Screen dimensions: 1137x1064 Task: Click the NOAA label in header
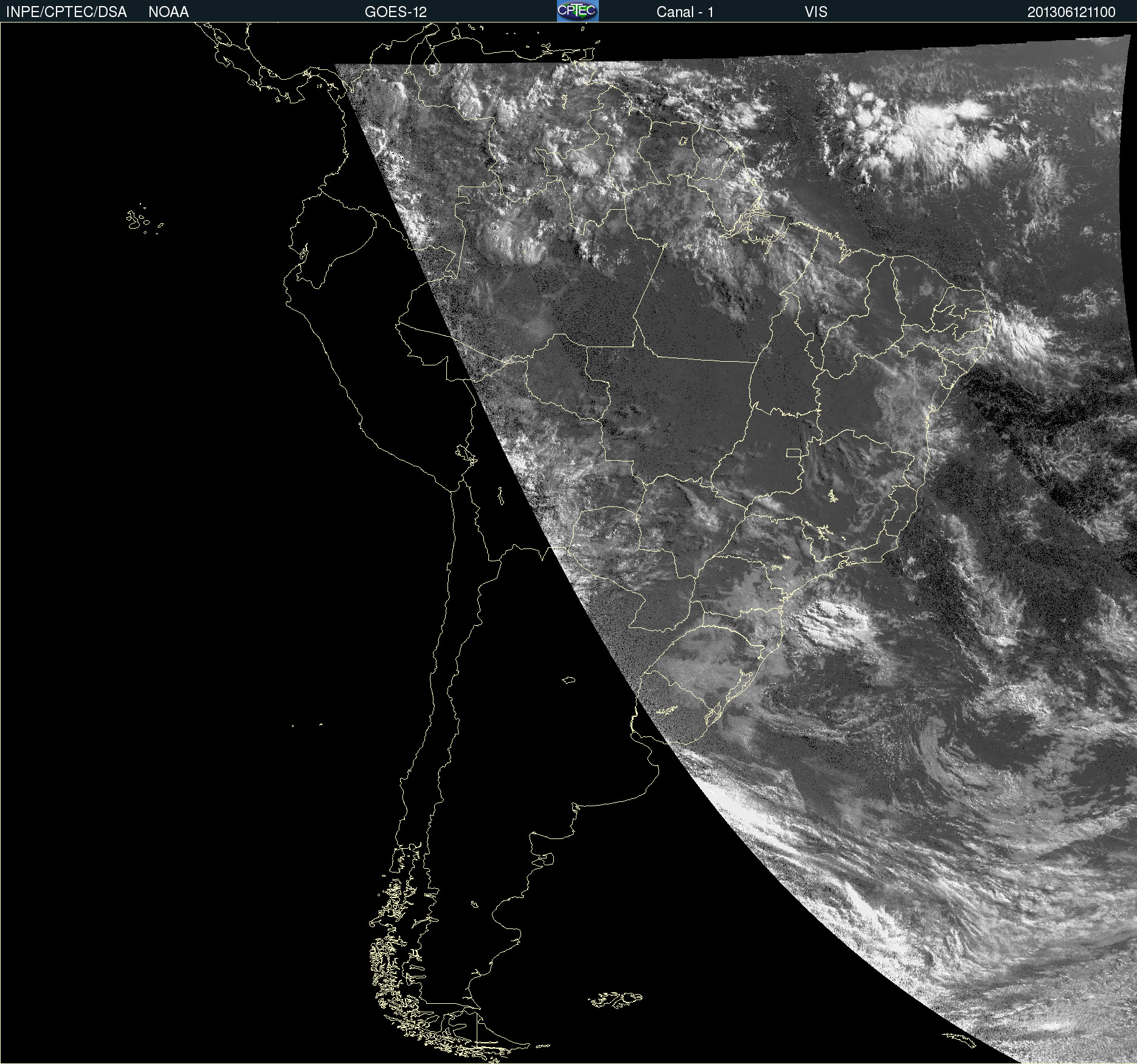pyautogui.click(x=168, y=12)
